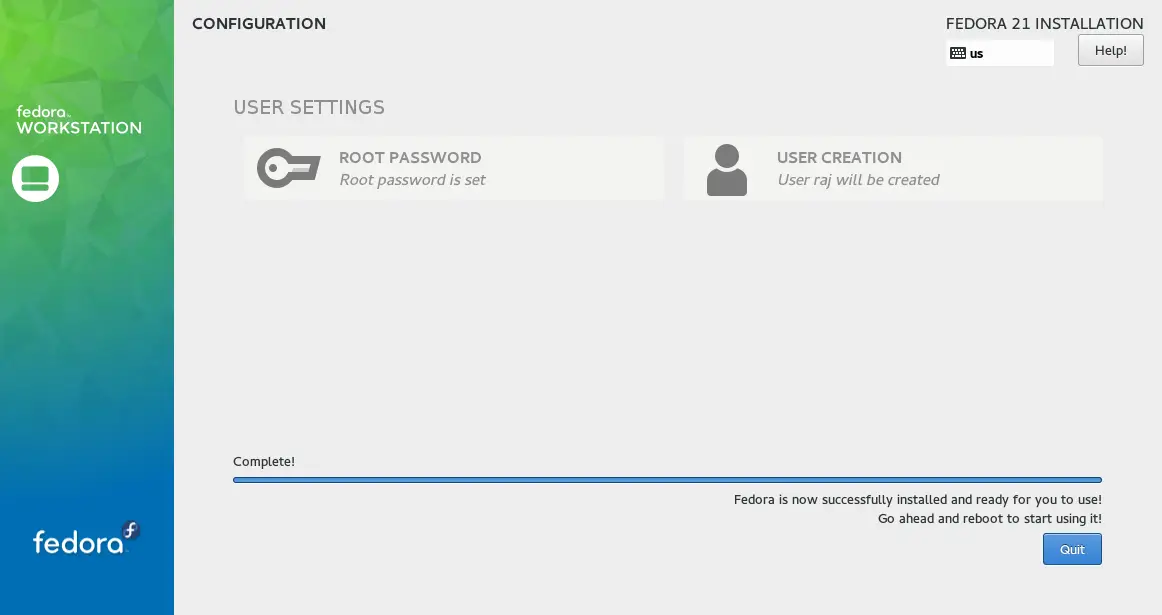The width and height of the screenshot is (1162, 615).
Task: Click the USER SETTINGS heading
Action: point(309,107)
